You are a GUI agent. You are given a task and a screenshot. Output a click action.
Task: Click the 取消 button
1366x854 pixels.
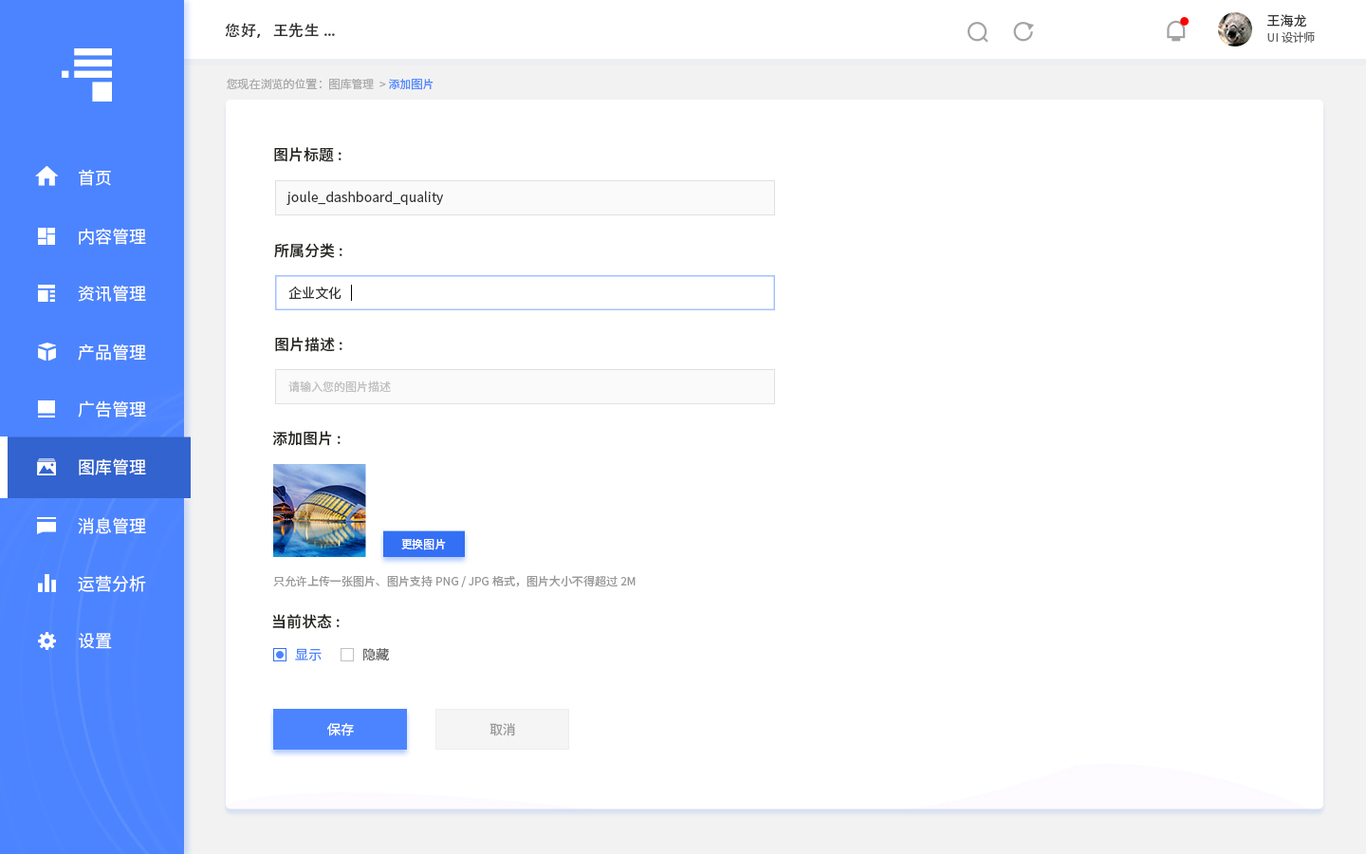pos(502,729)
